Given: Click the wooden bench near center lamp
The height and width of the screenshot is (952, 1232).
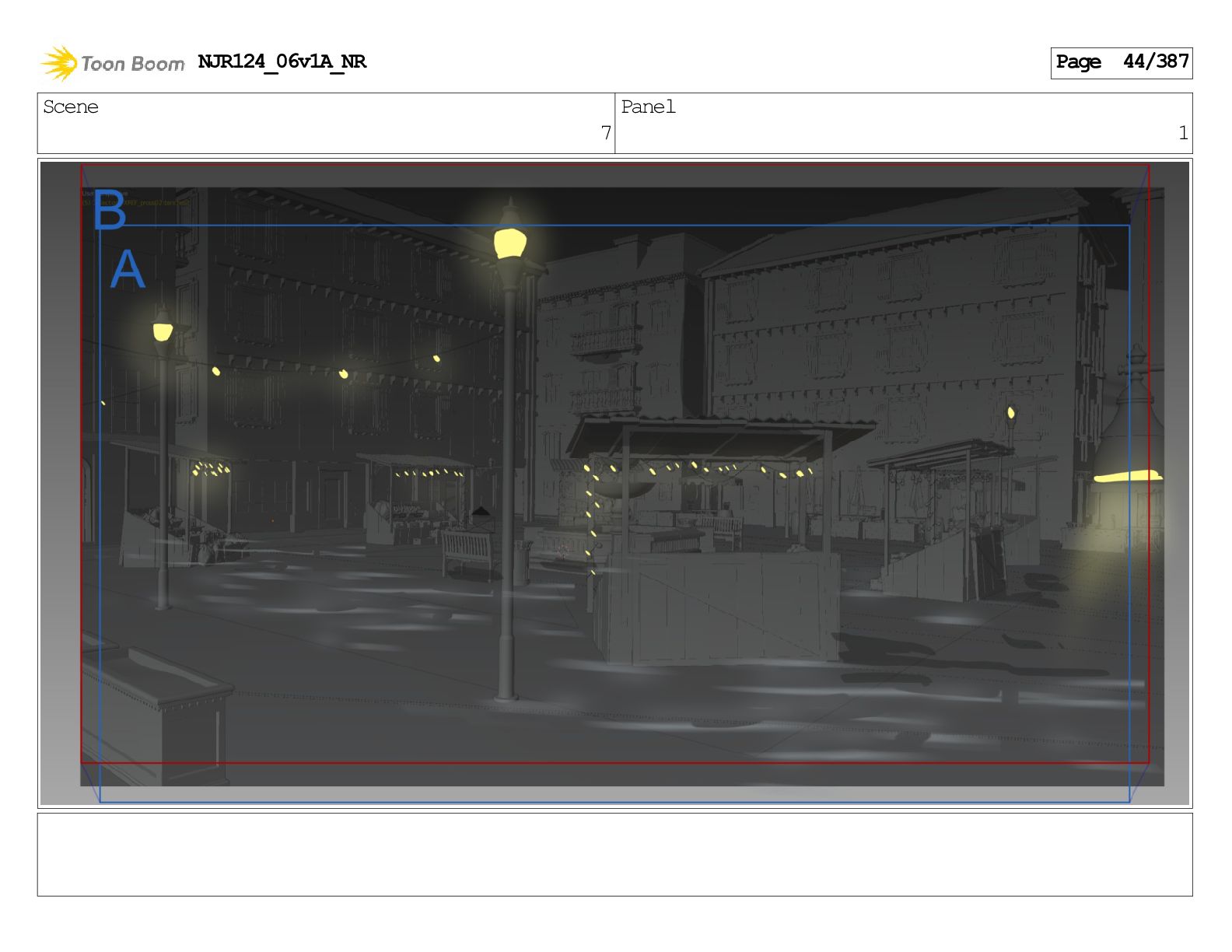Looking at the screenshot, I should [x=467, y=547].
